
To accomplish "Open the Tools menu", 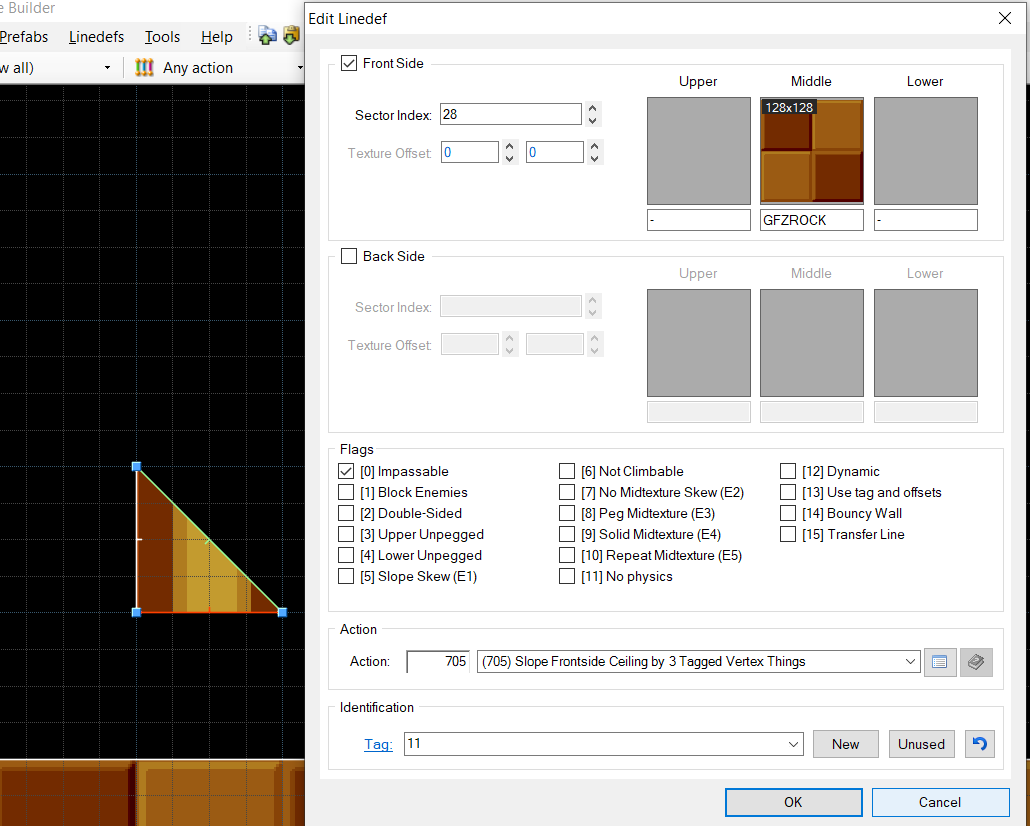I will [162, 37].
